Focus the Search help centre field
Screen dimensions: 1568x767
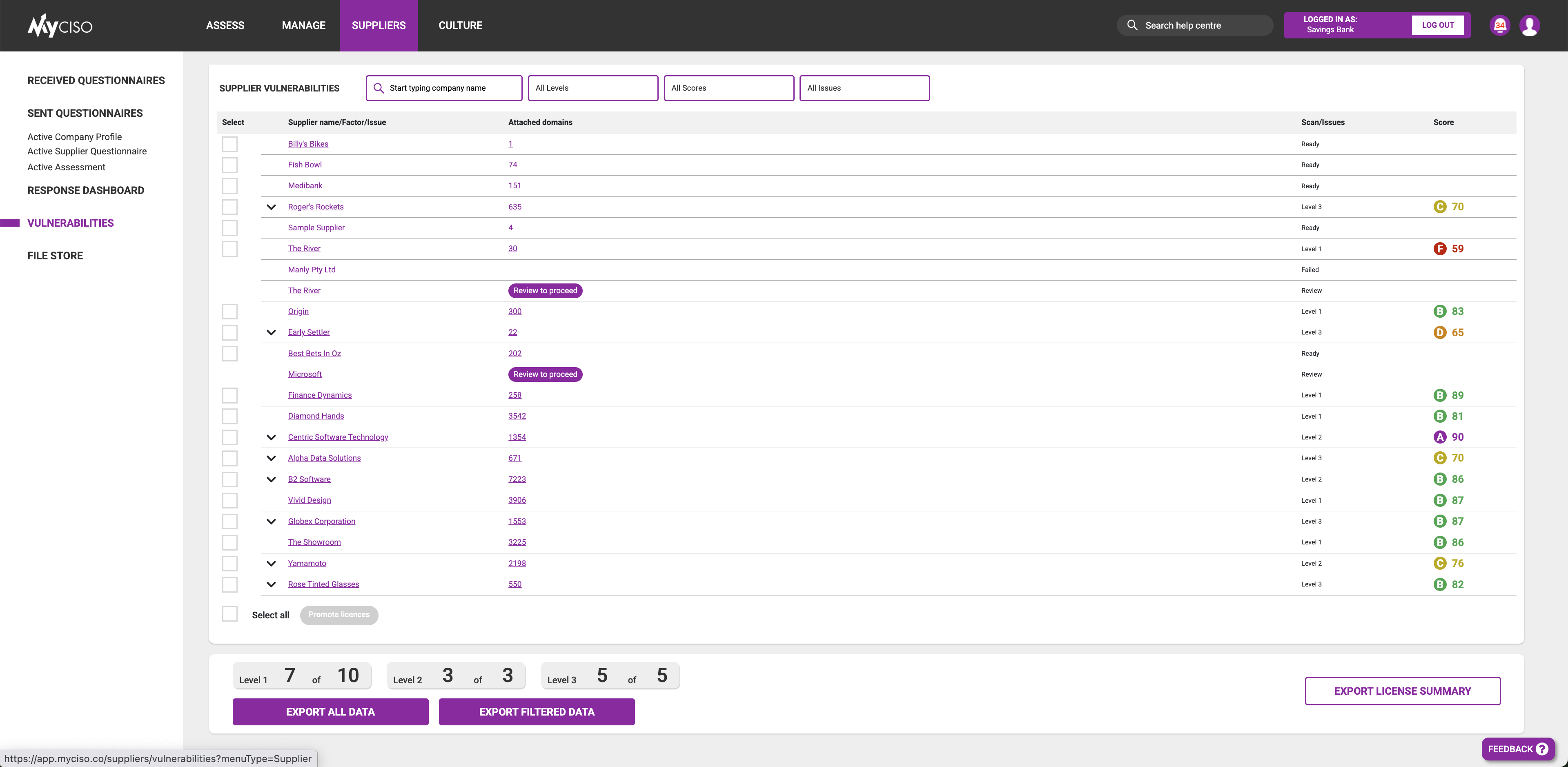pos(1195,25)
